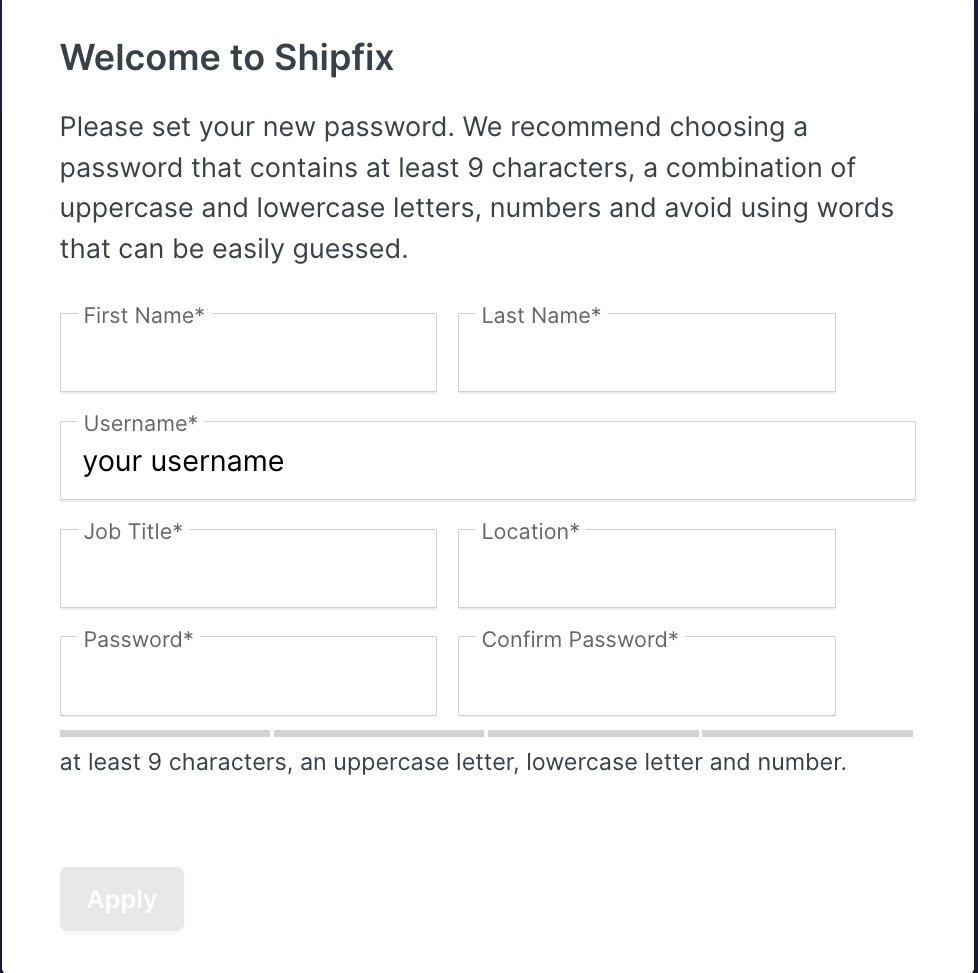Click the 'Job Title*' floating label
Screen dimensions: 978x973
coord(133,532)
